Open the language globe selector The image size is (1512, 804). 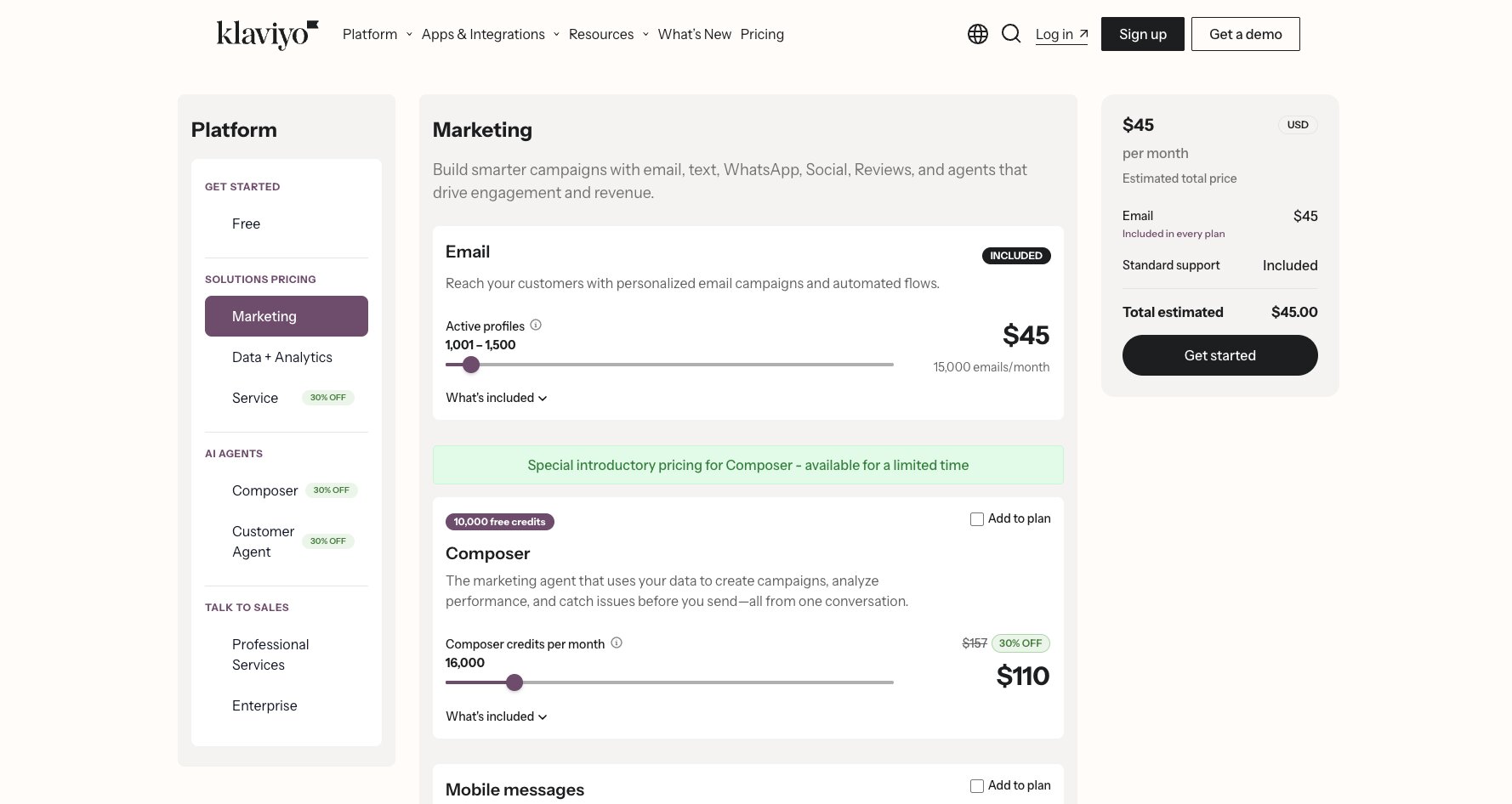978,34
